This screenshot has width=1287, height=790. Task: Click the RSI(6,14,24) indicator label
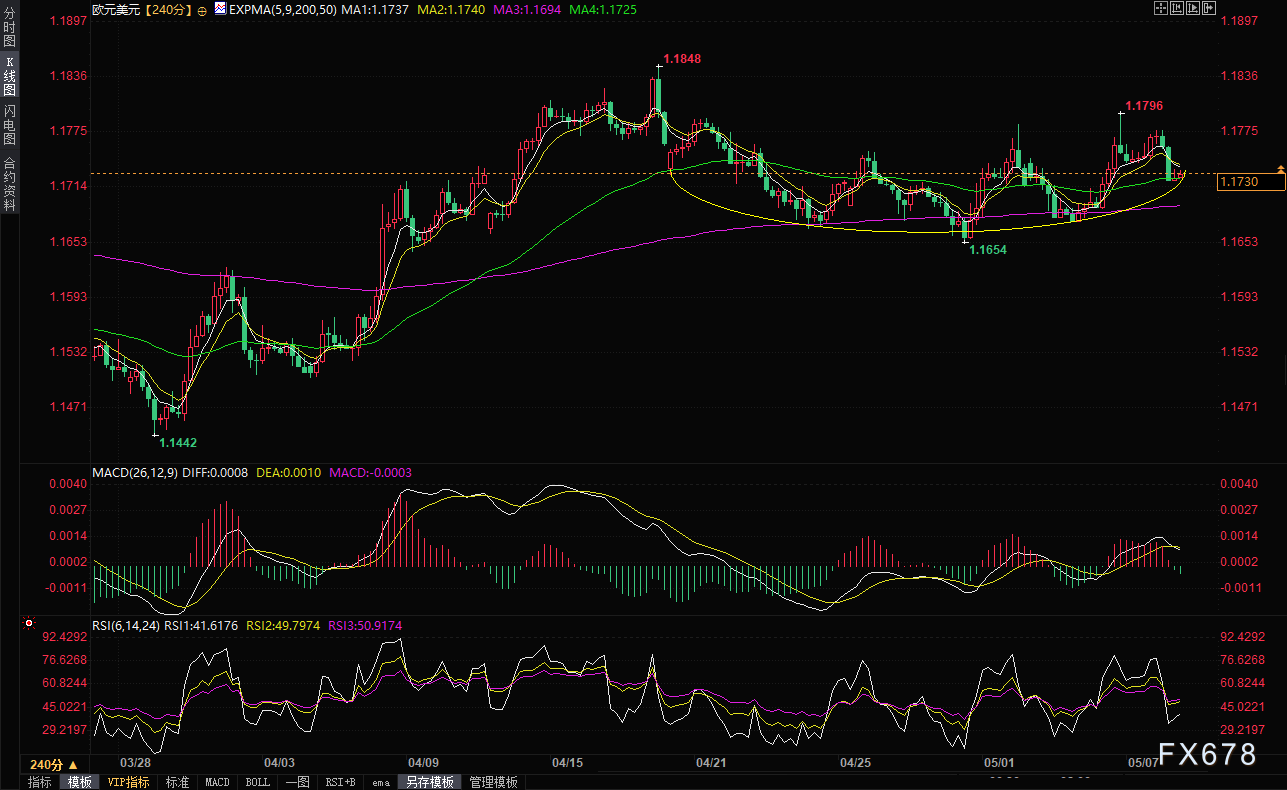coord(126,625)
